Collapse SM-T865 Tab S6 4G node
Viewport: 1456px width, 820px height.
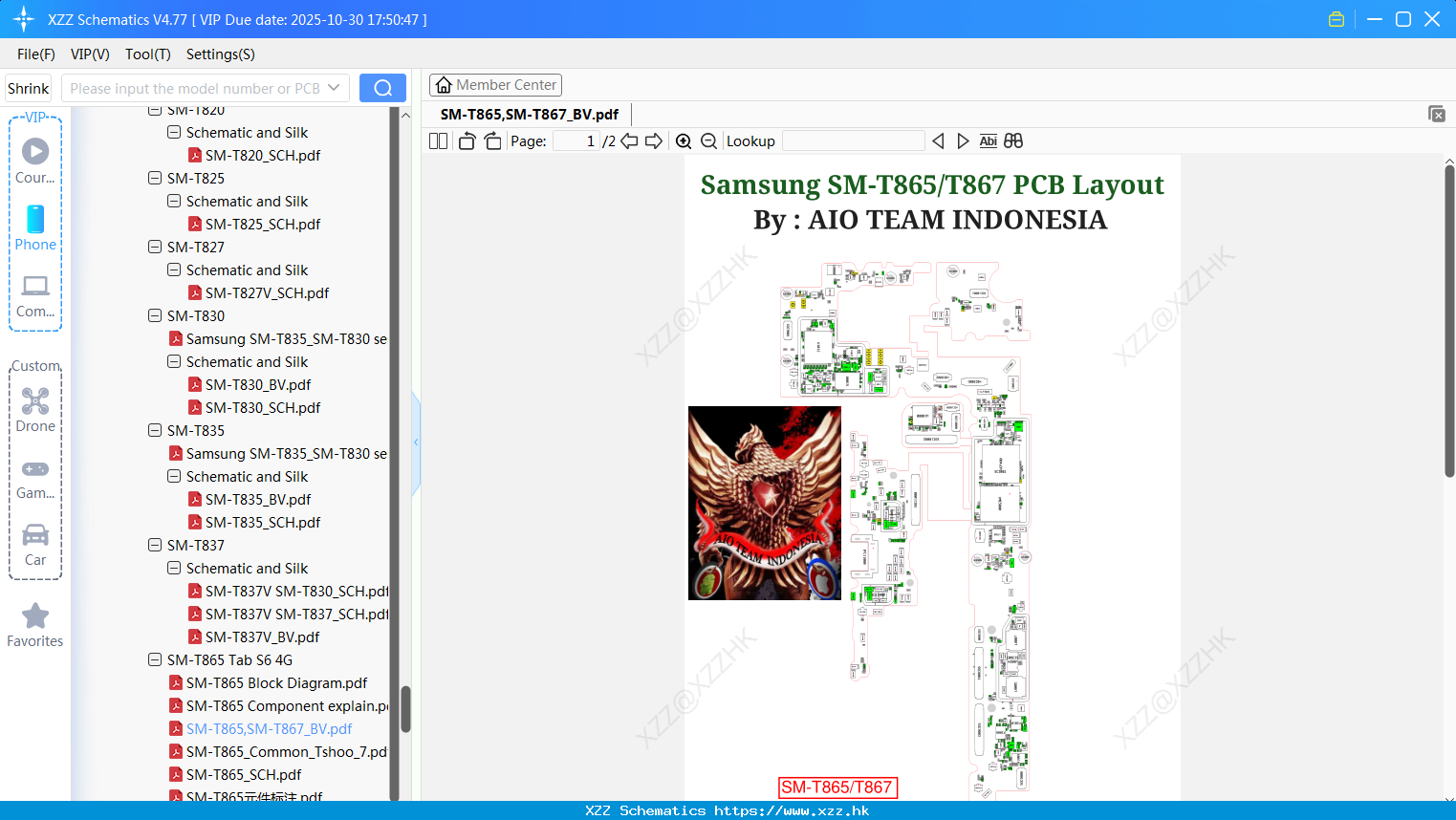tap(155, 659)
